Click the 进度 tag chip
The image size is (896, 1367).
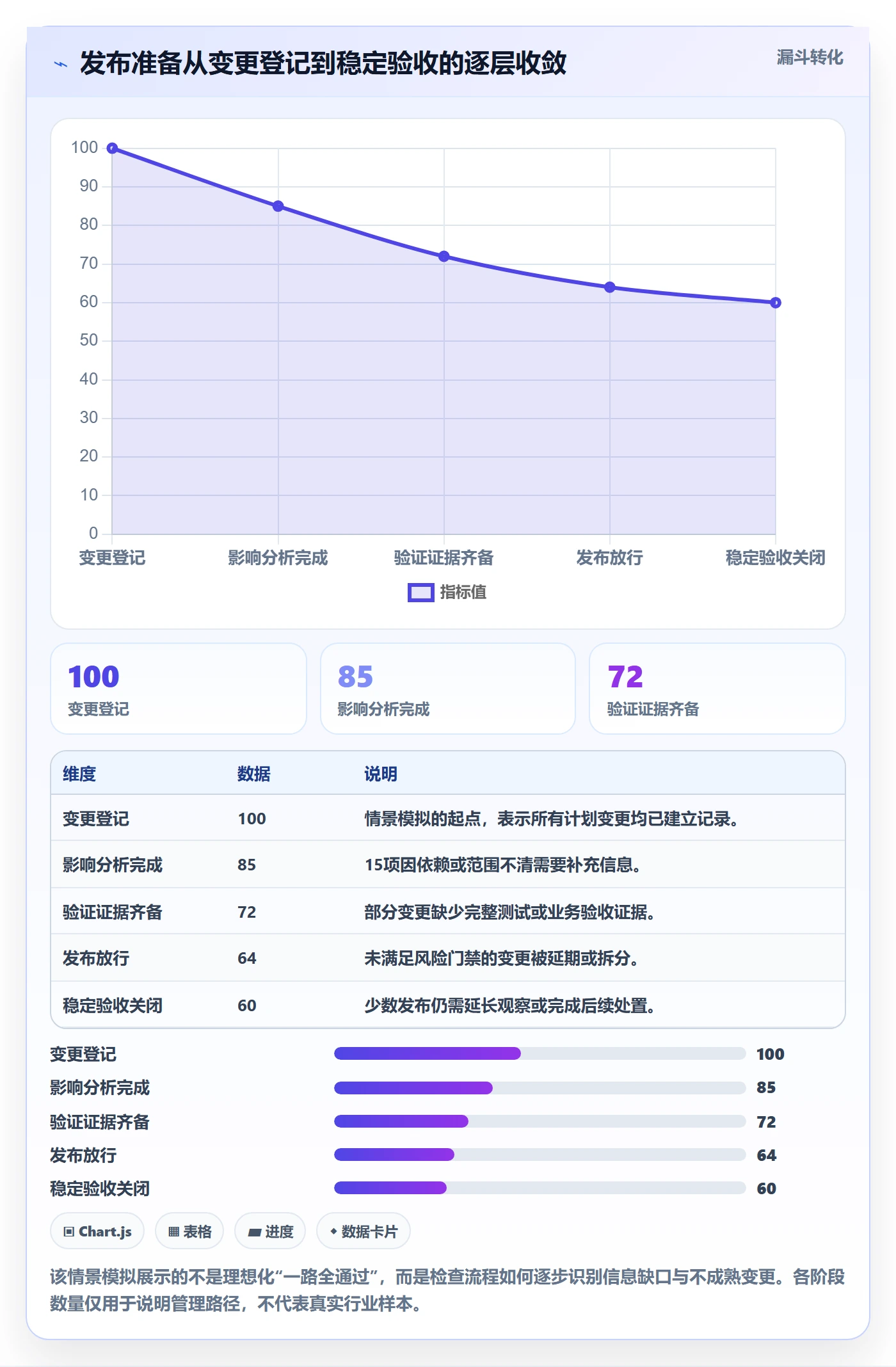(x=270, y=1231)
